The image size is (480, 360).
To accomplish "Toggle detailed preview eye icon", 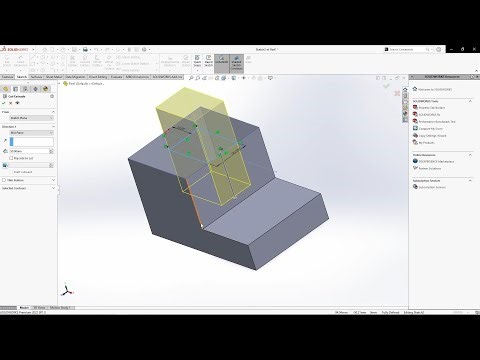I will point(17,103).
